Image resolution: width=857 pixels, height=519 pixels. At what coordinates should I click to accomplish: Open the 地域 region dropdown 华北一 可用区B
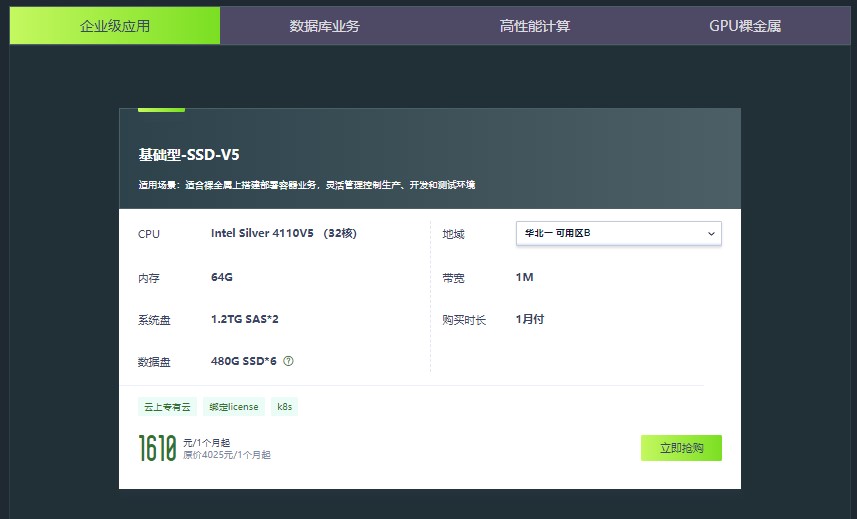point(619,233)
